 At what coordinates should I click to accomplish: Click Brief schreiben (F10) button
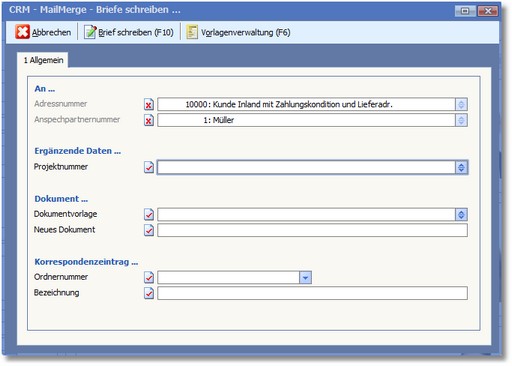(x=129, y=32)
